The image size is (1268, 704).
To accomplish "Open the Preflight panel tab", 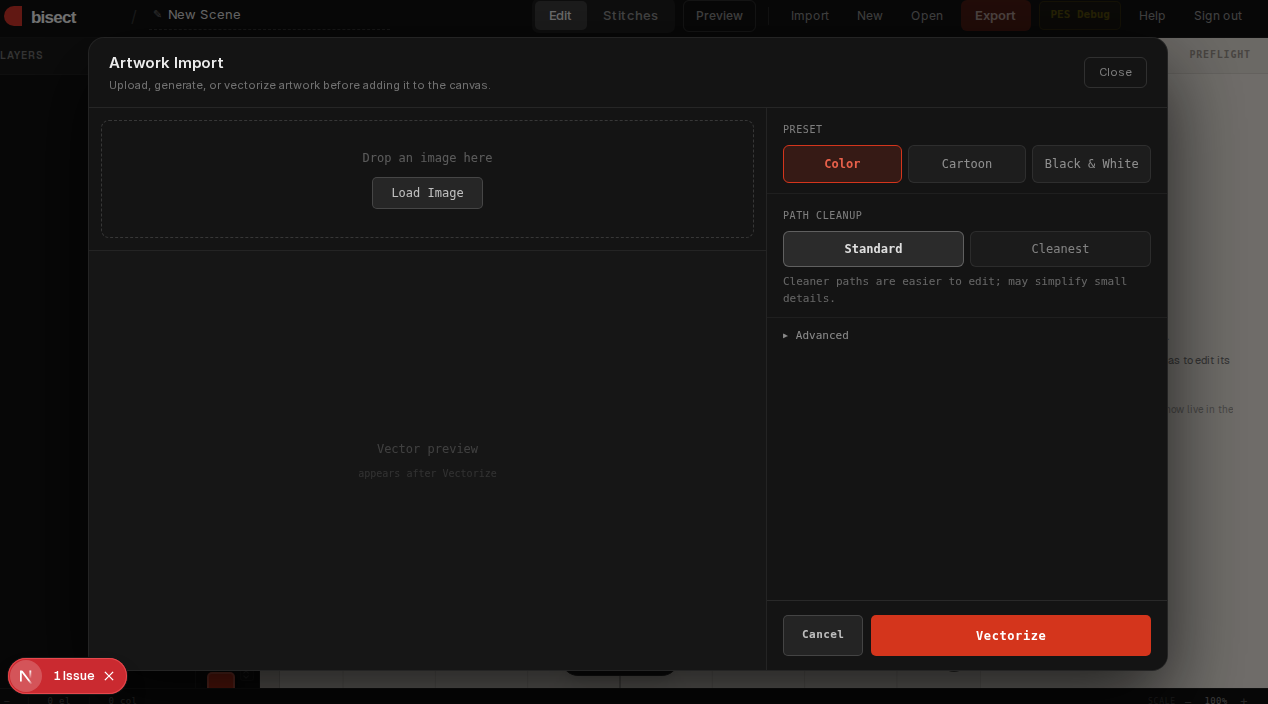I will click(x=1220, y=55).
